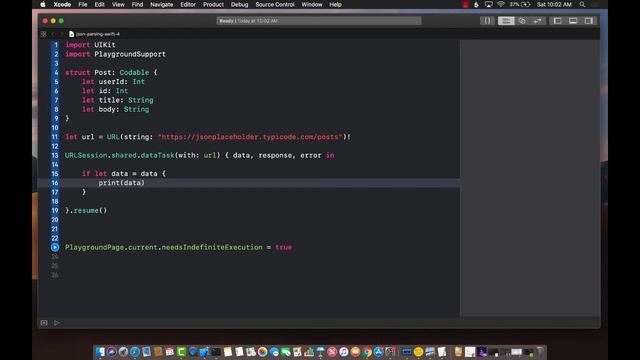The height and width of the screenshot is (360, 640).
Task: Switch to the Version editor arrows button
Action: 538,21
